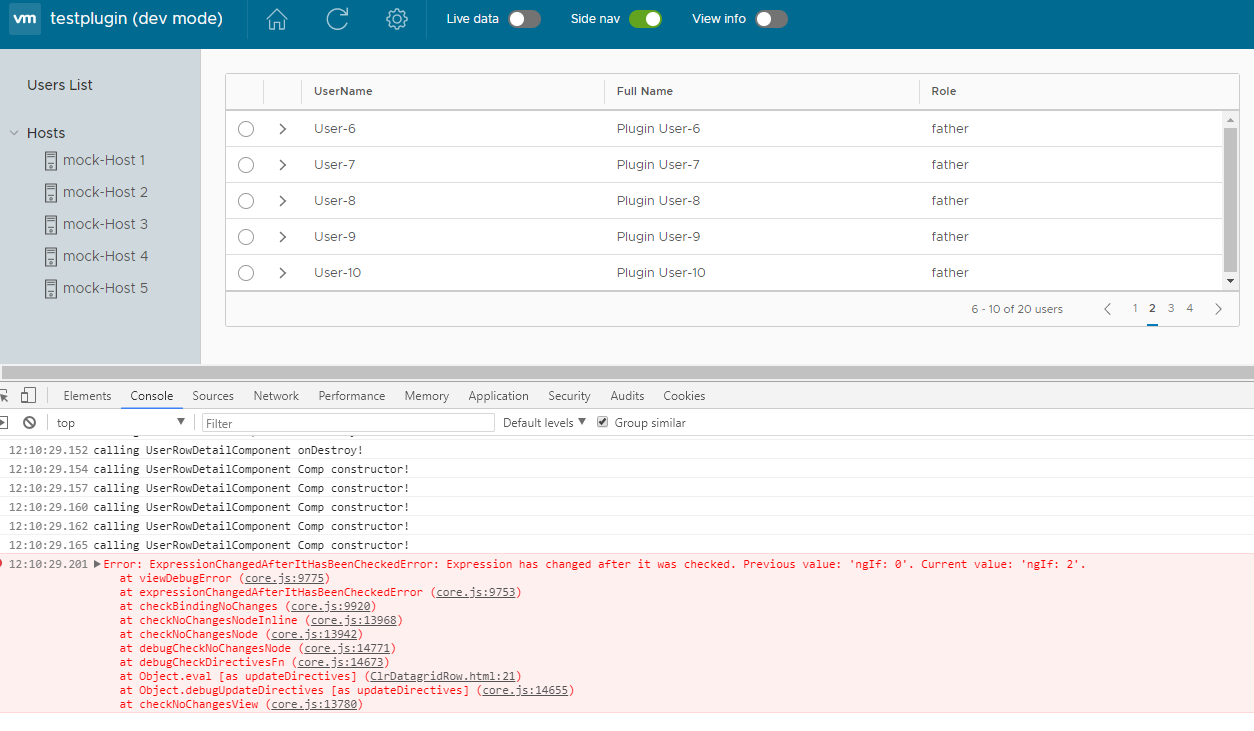
Task: Open the Audits tab
Action: coord(627,396)
